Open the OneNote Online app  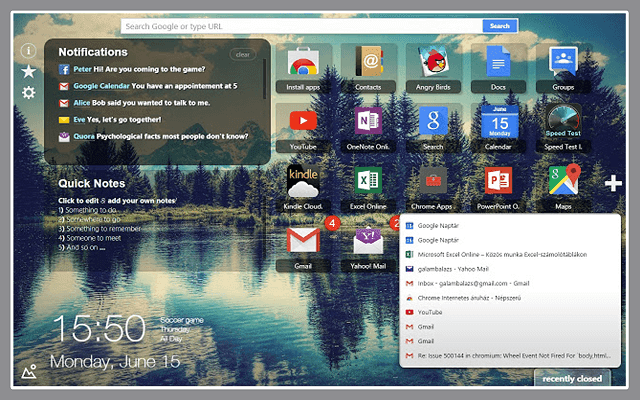pyautogui.click(x=368, y=124)
